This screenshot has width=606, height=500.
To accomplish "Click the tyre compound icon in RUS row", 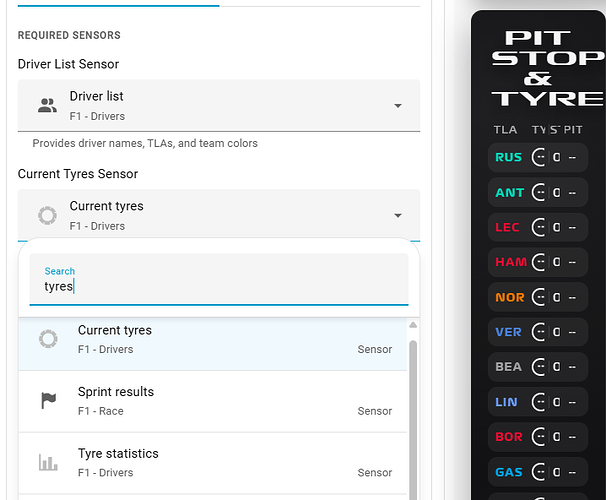I will coord(540,157).
